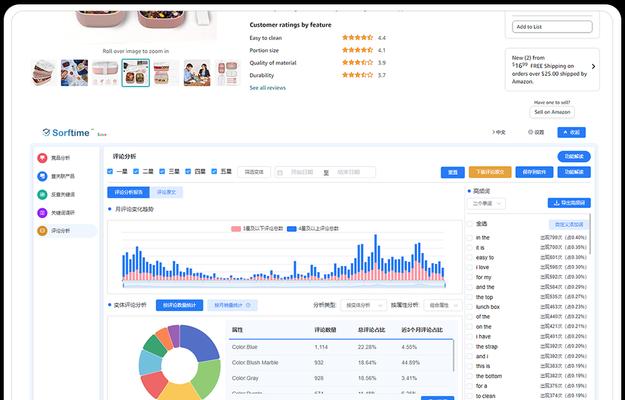Viewport: 625px width, 400px height.
Task: Tick the 'lunch box' keyword checkbox
Action: [470, 307]
